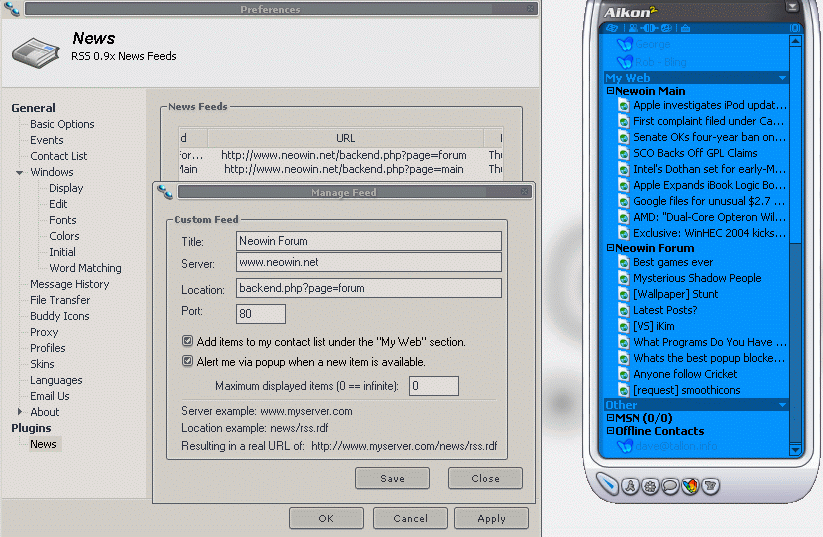The image size is (823, 537).
Task: Click the Save button in Manage Feed
Action: [392, 478]
